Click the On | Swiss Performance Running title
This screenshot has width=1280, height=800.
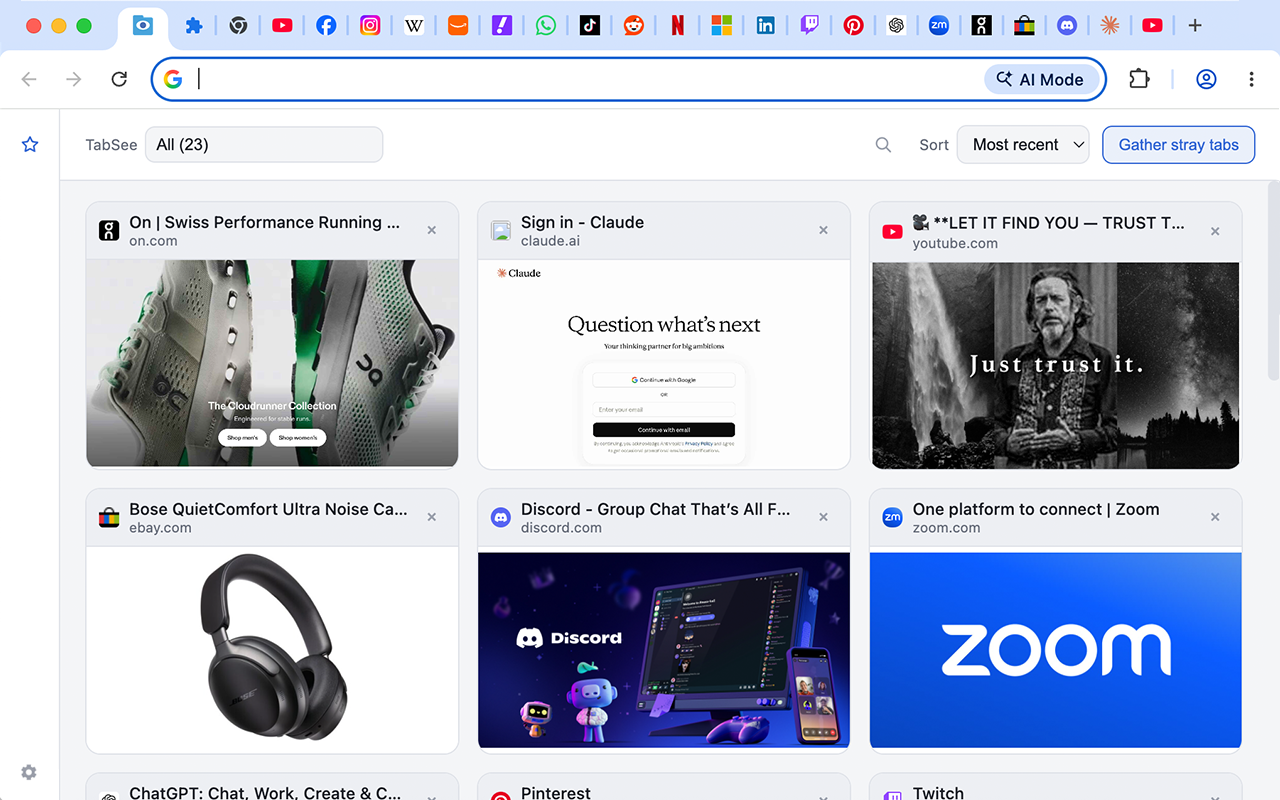click(264, 222)
